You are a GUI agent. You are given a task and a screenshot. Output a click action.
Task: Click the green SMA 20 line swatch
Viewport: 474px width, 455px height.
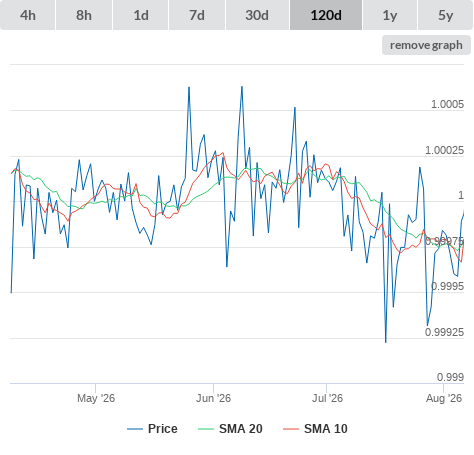(206, 429)
